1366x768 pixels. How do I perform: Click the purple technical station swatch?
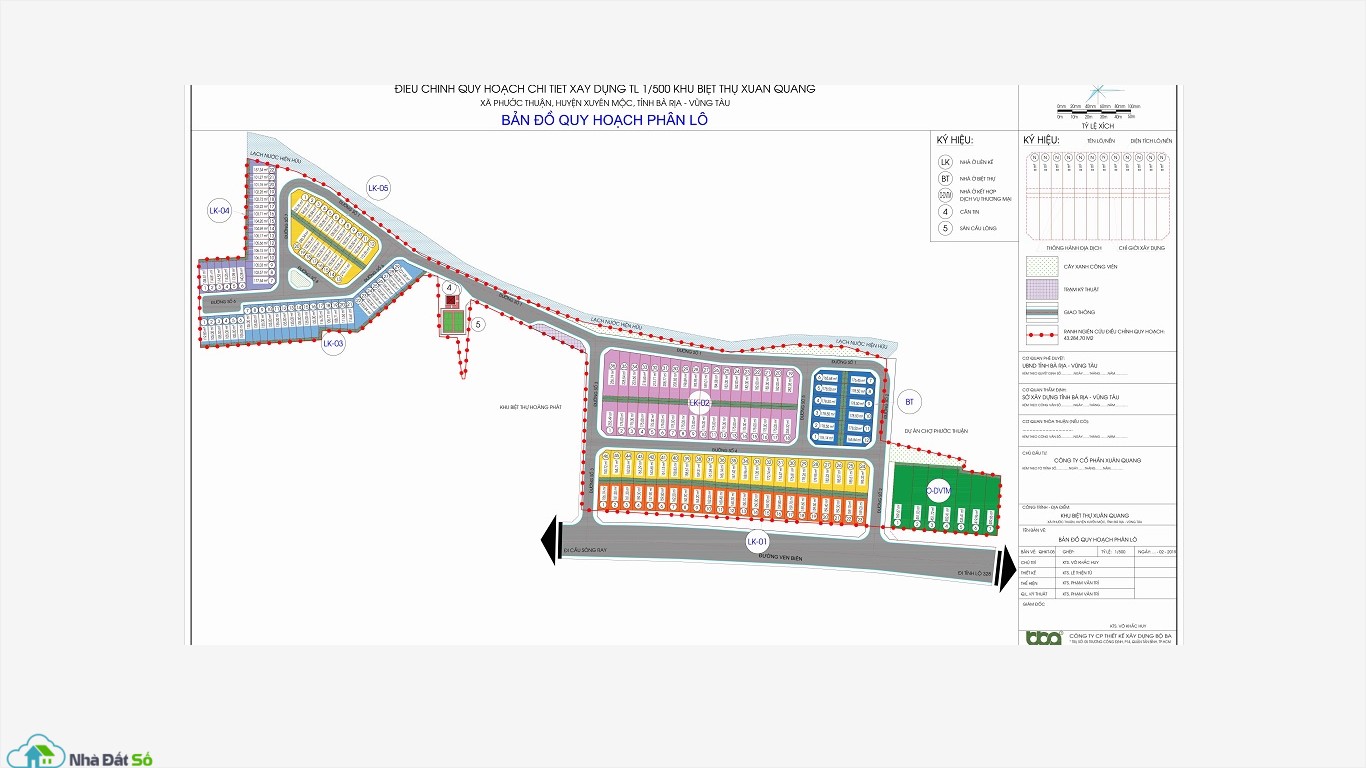click(x=1041, y=289)
